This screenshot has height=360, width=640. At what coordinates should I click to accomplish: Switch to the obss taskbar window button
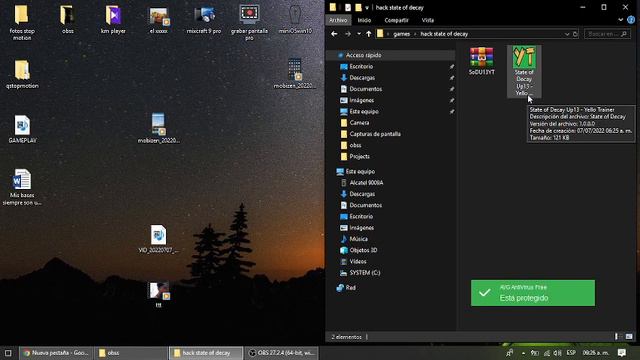coord(131,353)
